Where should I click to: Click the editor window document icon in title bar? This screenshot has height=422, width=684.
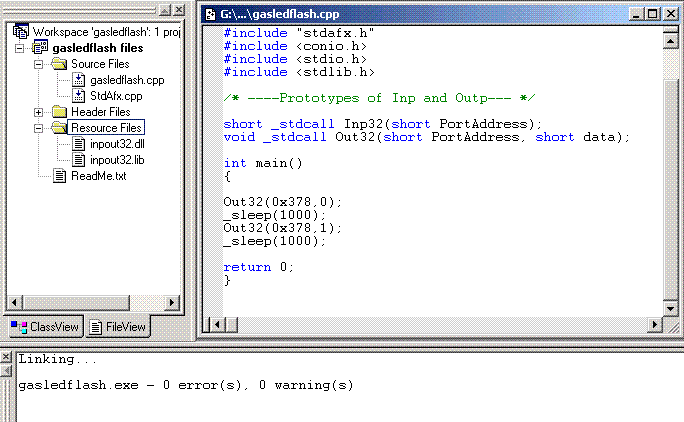pyautogui.click(x=210, y=14)
